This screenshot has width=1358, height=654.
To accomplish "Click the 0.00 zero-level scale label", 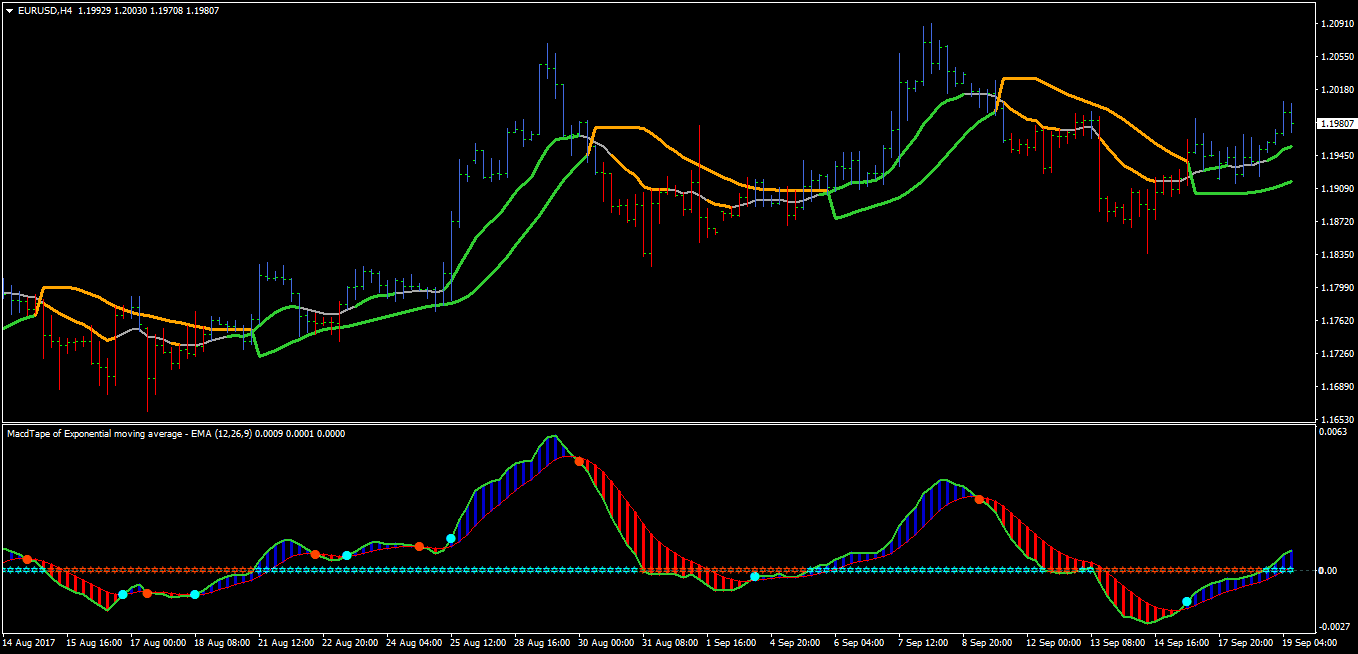I will pyautogui.click(x=1329, y=570).
